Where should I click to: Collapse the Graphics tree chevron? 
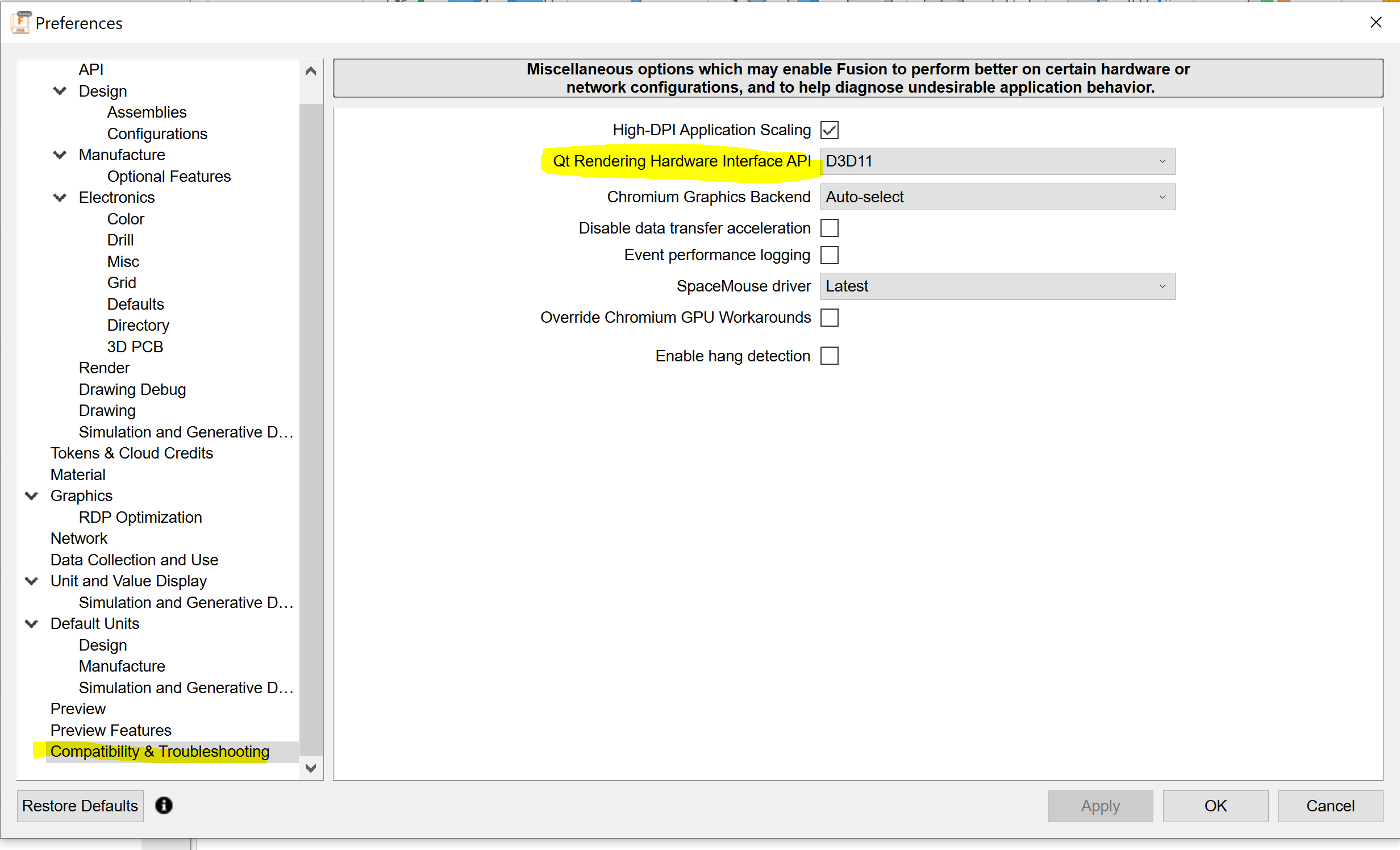32,496
